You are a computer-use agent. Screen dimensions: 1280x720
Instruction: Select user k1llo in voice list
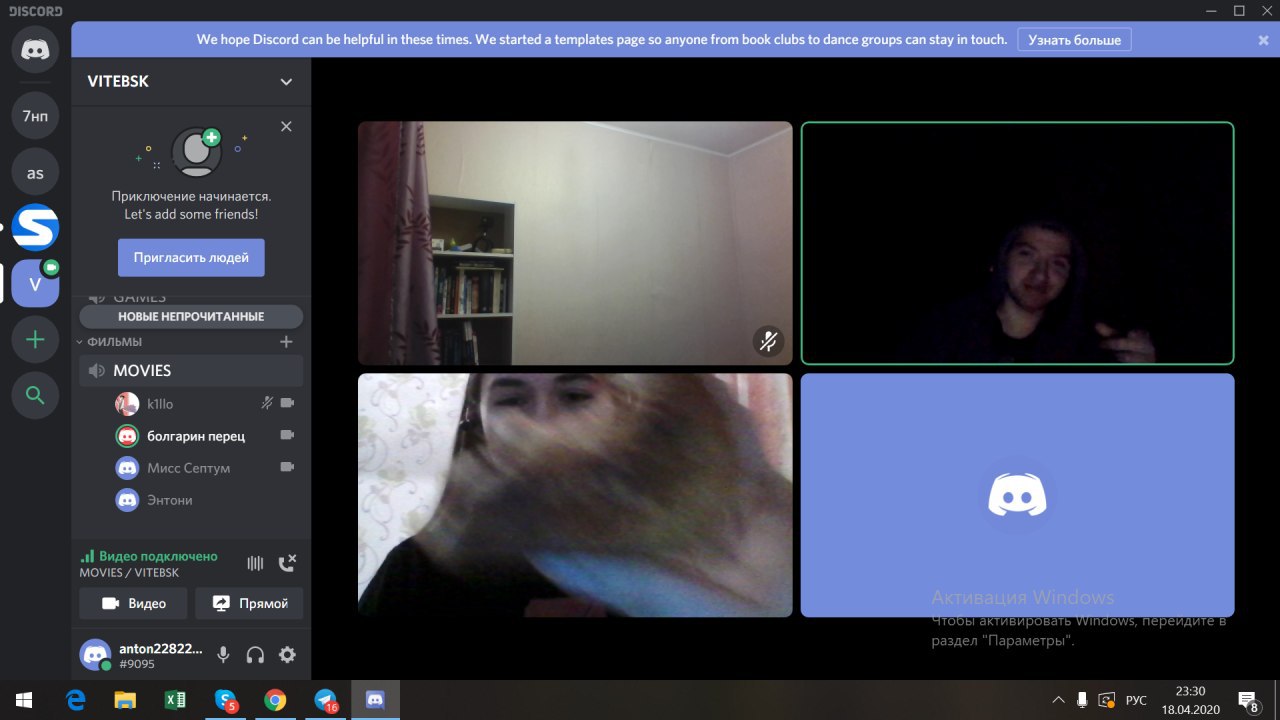click(x=160, y=404)
